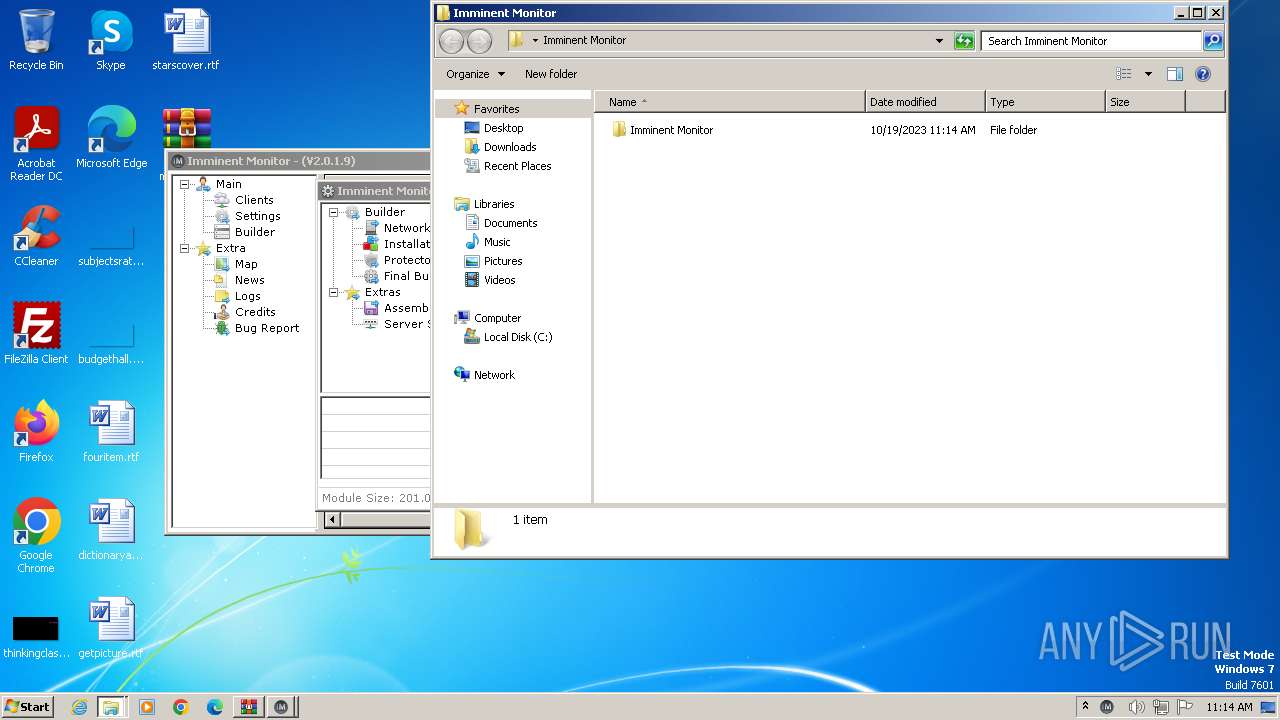This screenshot has height=720, width=1280.
Task: Focus the Search Imminent Monitor field
Action: coord(1091,41)
